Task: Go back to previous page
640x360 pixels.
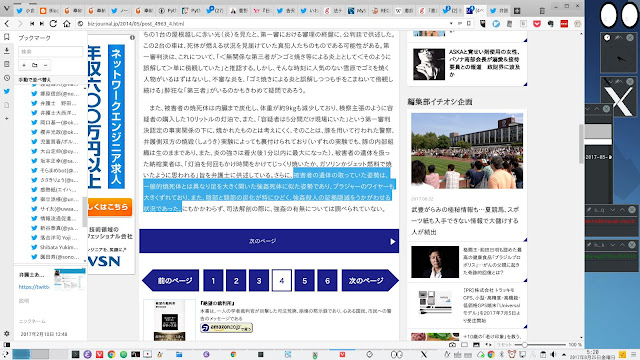Action: tap(7, 24)
